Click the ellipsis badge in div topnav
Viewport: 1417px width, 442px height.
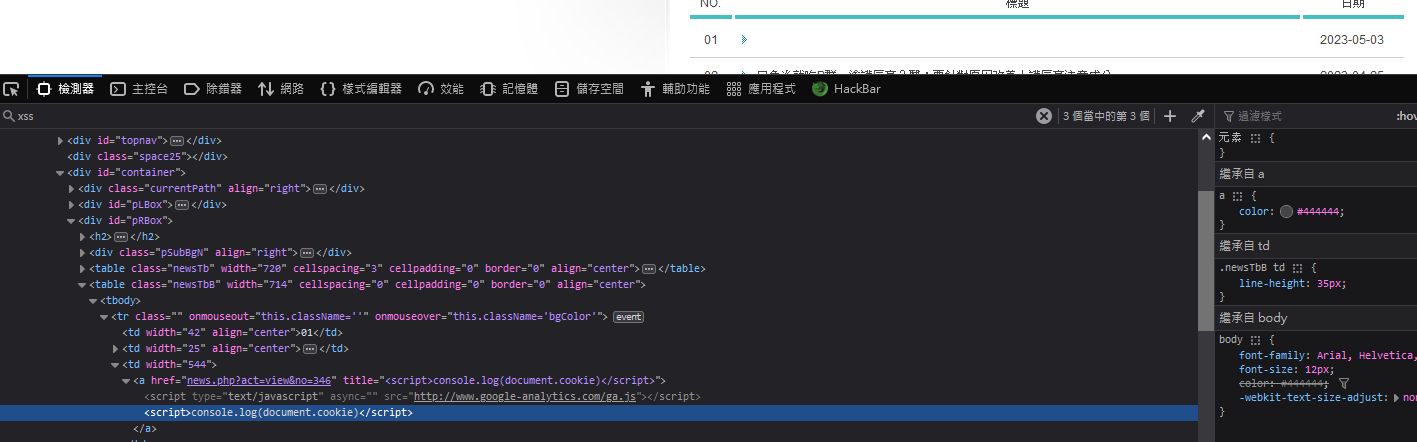click(x=177, y=141)
